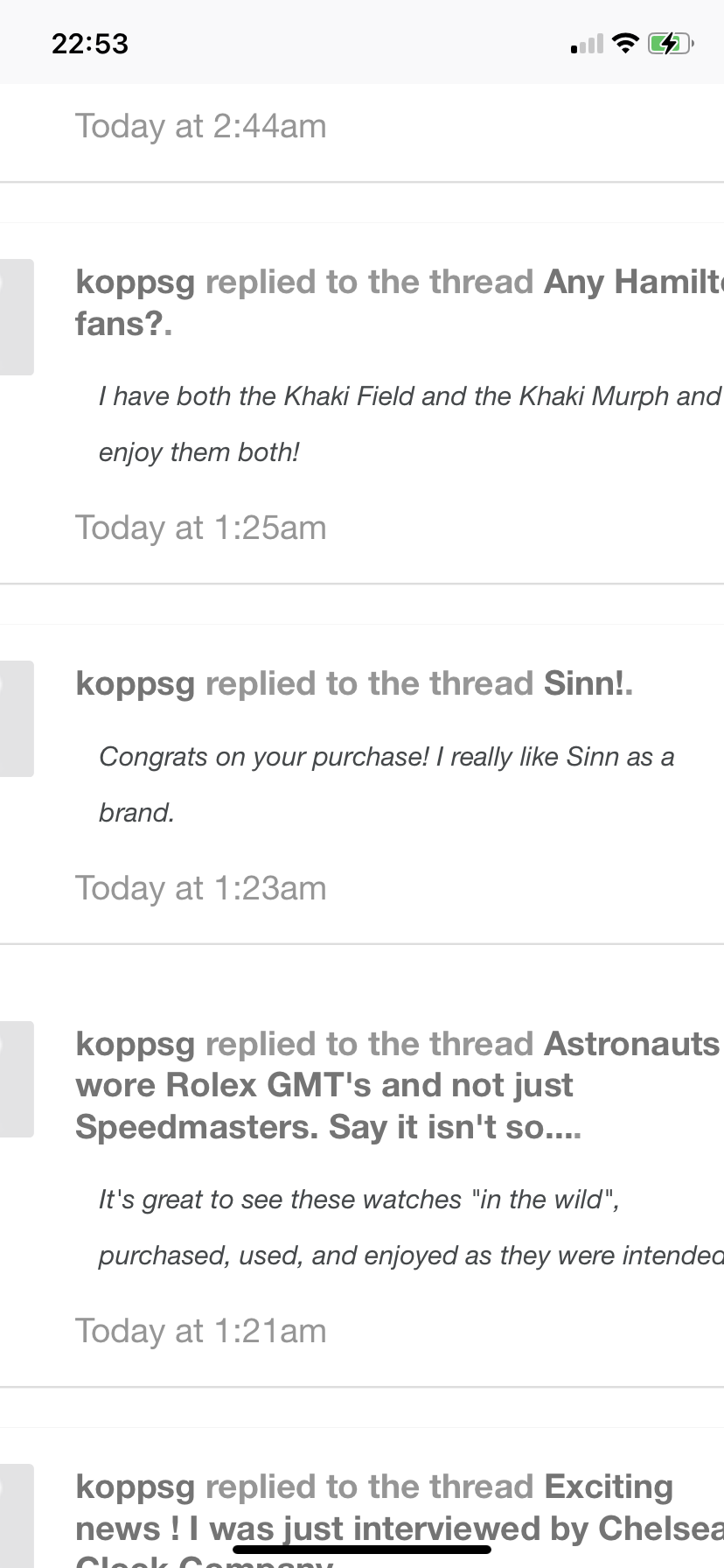Image resolution: width=724 pixels, height=1568 pixels.
Task: Open the Astronauts wore Rolex GMT's thread
Action: (324, 1086)
